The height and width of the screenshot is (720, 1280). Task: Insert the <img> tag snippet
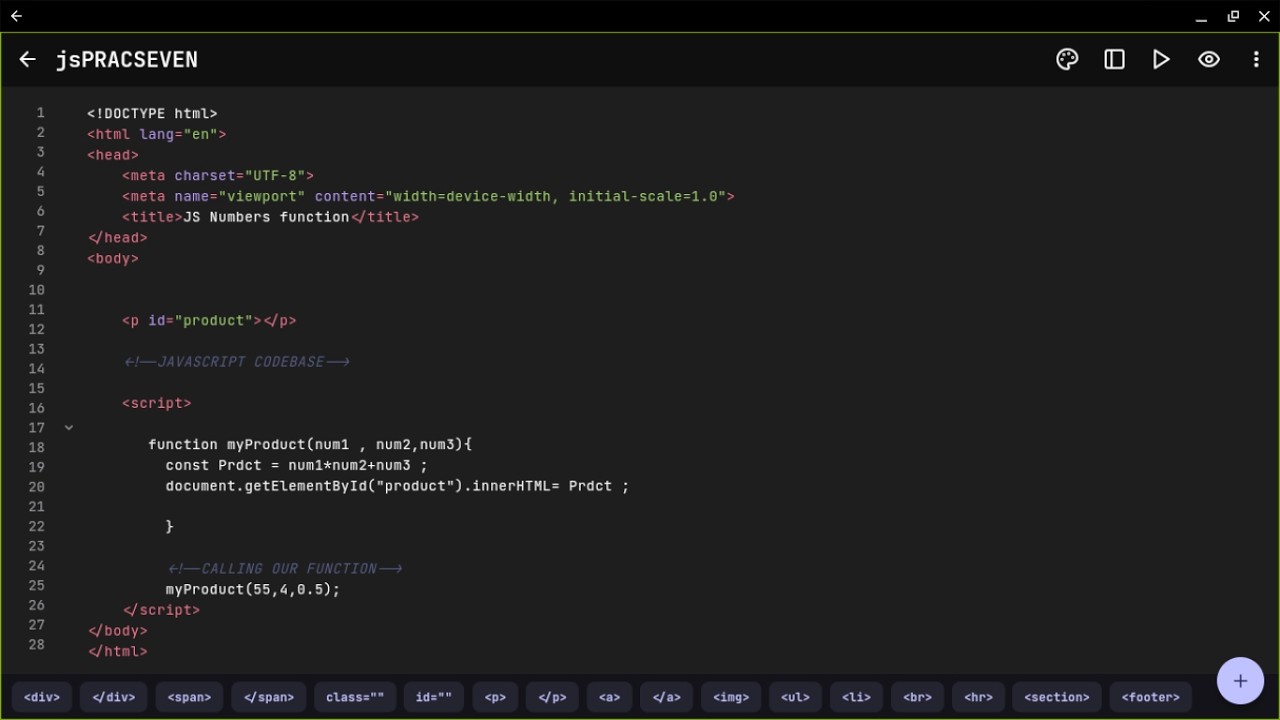[731, 697]
